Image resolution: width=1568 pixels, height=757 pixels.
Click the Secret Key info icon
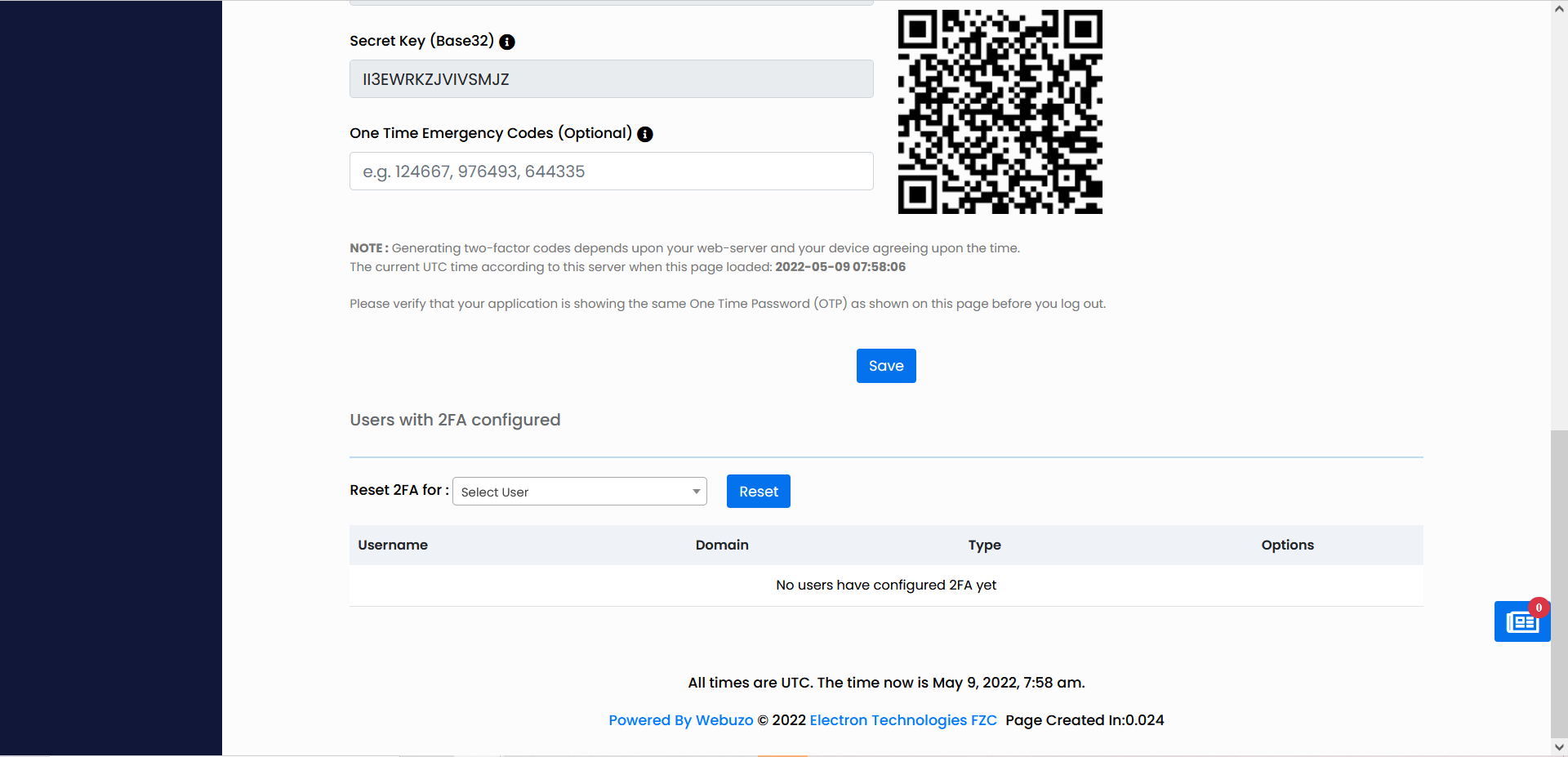(x=507, y=42)
